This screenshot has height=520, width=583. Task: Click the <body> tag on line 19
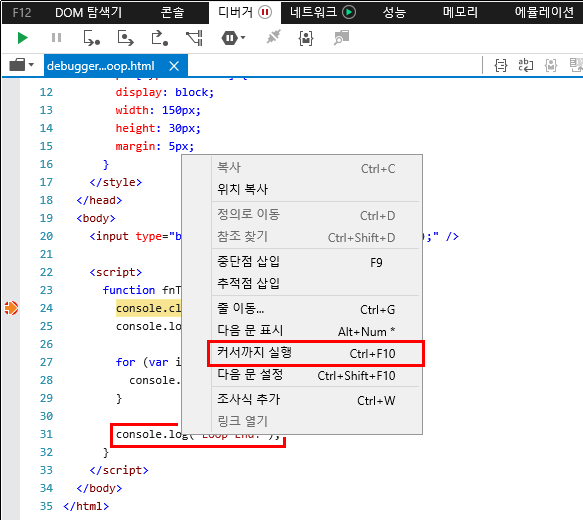click(x=96, y=218)
